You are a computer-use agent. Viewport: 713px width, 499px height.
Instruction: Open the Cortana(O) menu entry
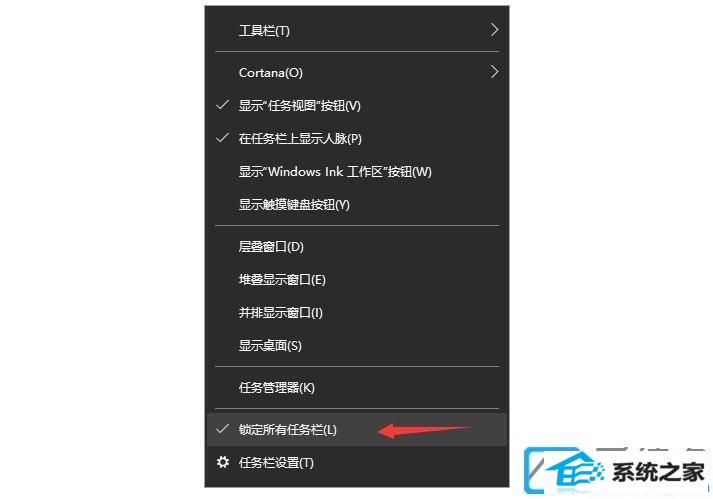coord(357,73)
